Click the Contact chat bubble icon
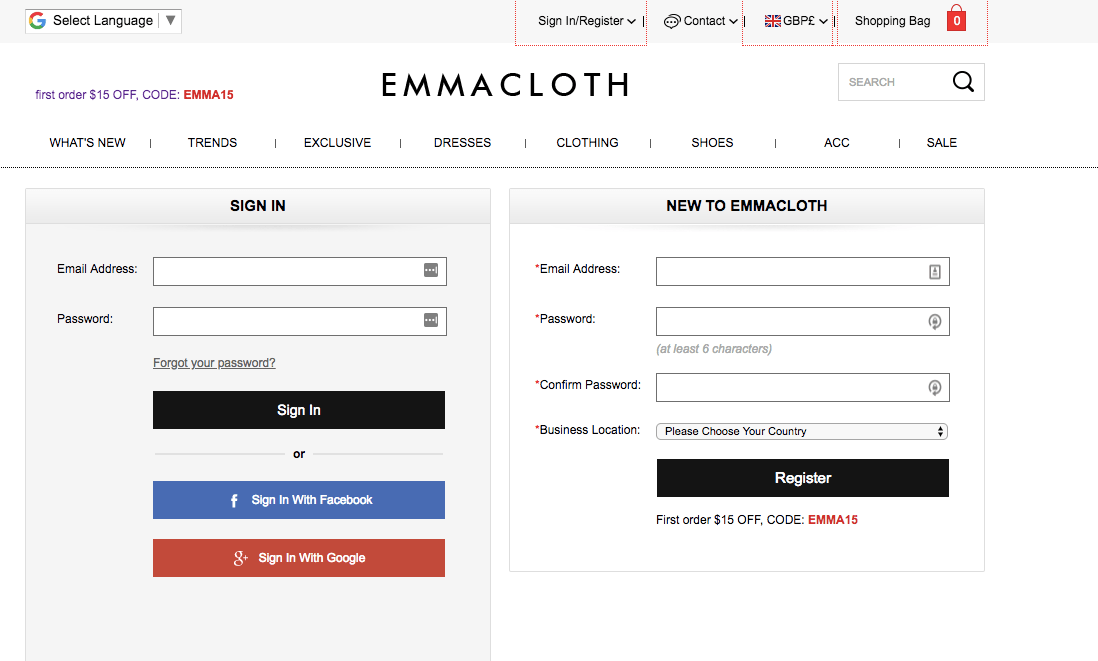 click(672, 21)
